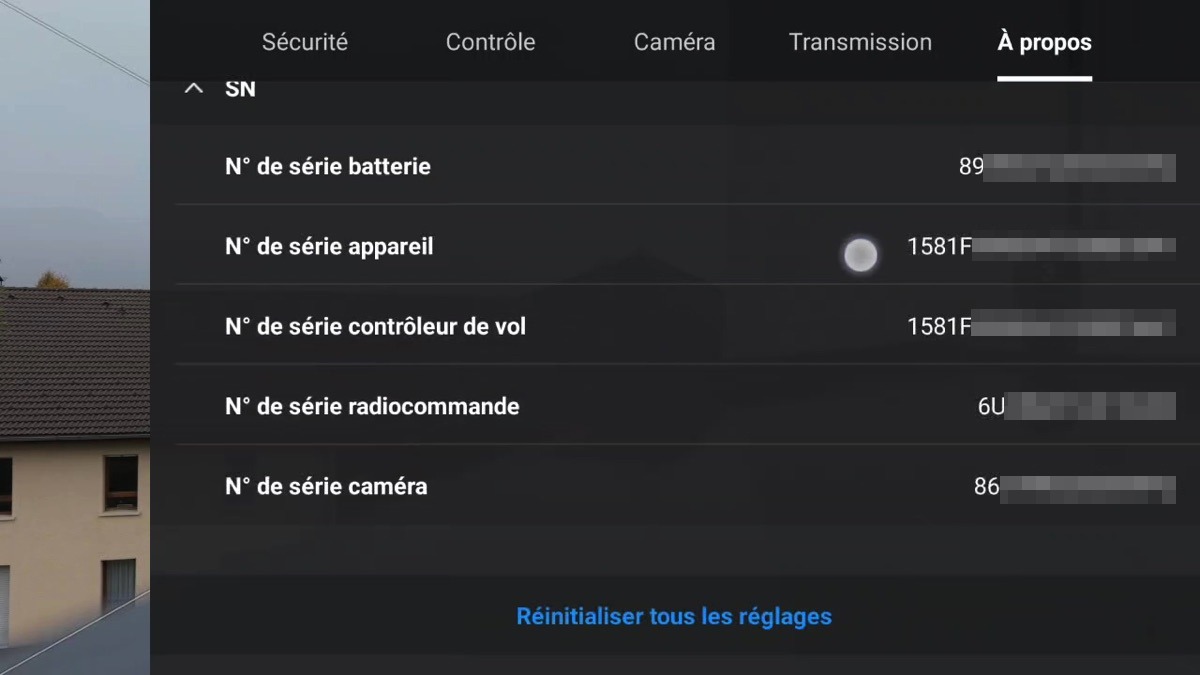Select the Transmission tab

pos(860,42)
